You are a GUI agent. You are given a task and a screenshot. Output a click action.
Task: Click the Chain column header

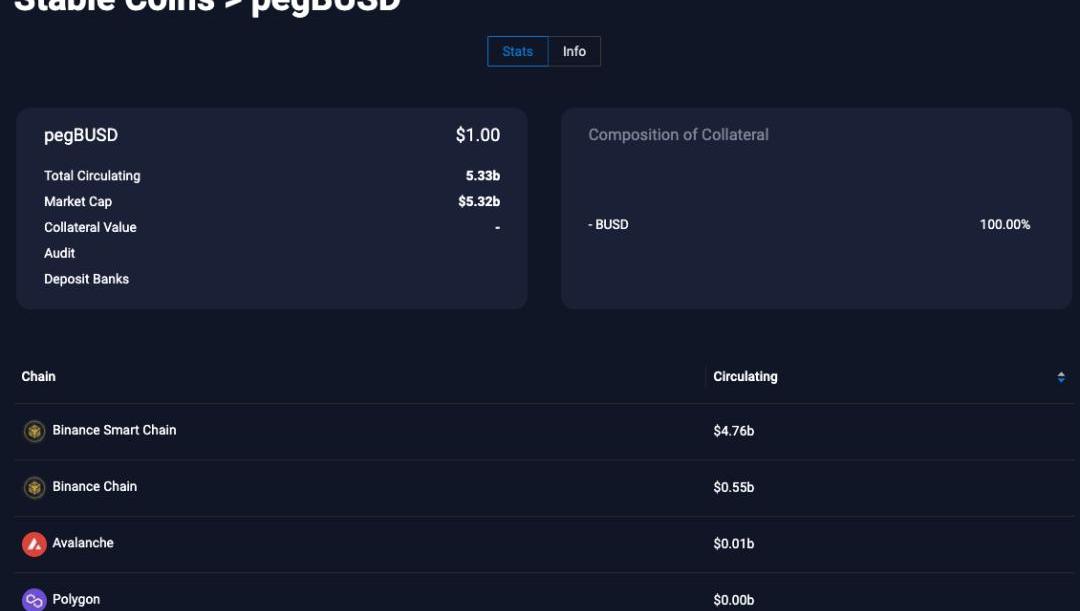click(x=39, y=376)
